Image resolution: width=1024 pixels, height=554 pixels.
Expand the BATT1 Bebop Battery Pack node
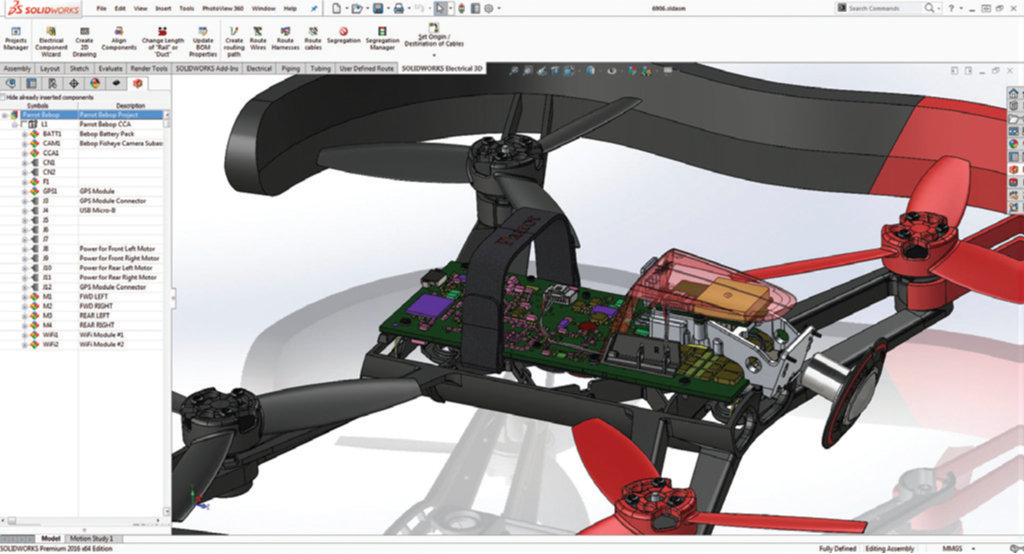click(25, 133)
